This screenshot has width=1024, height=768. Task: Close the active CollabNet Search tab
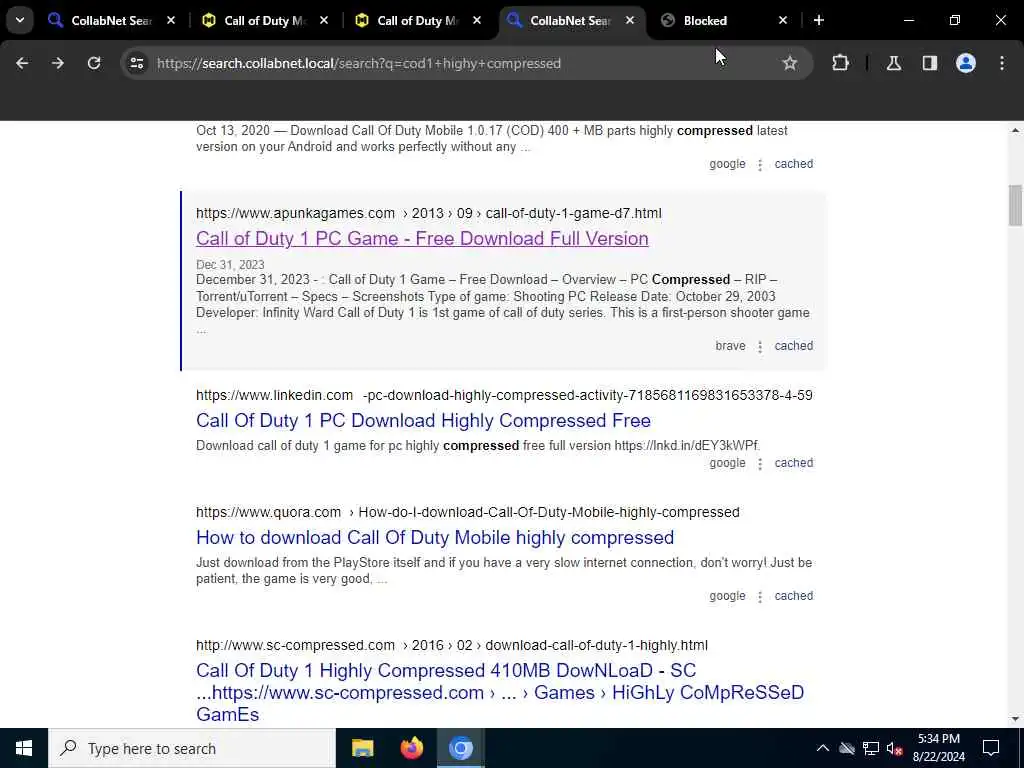630,20
